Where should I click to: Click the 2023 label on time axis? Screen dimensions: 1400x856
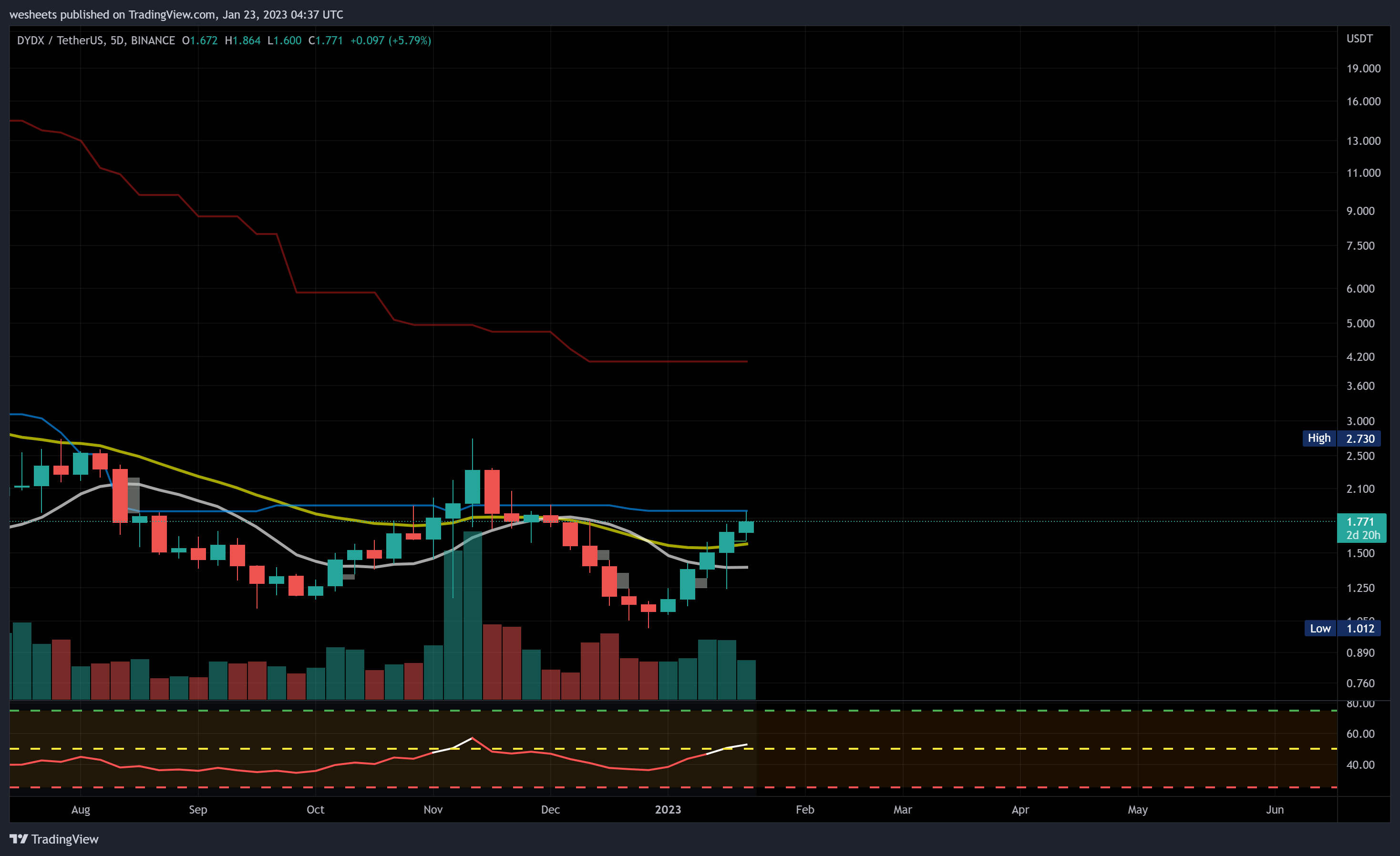click(668, 809)
